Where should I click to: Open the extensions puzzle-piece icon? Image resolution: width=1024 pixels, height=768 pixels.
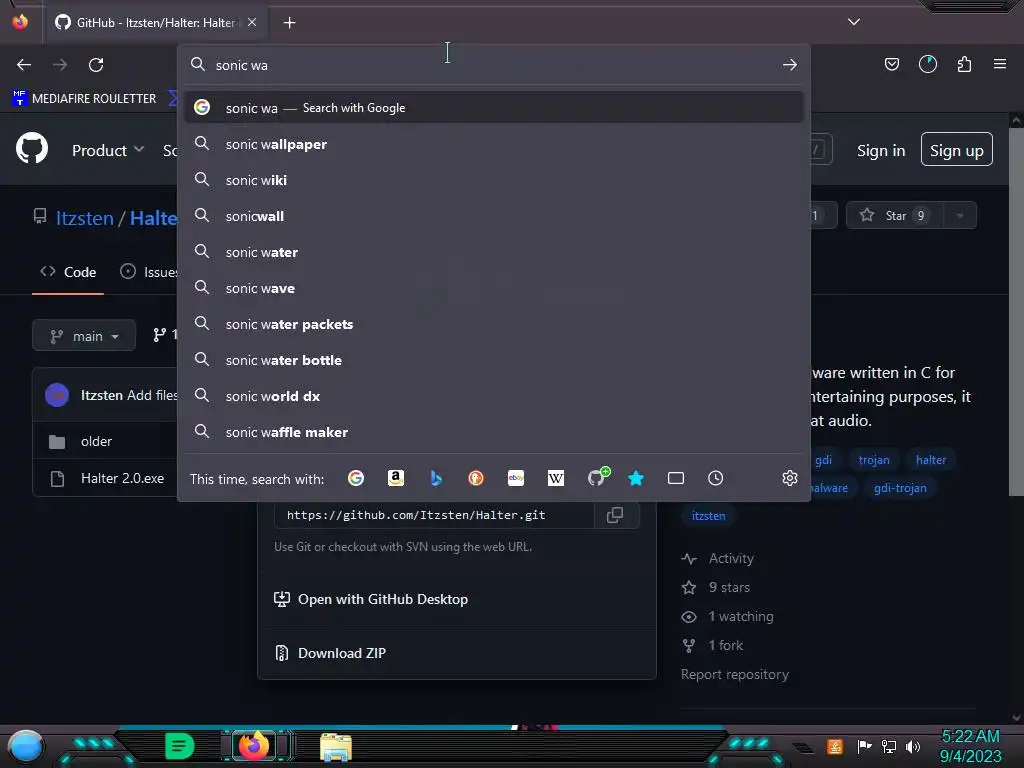point(964,64)
